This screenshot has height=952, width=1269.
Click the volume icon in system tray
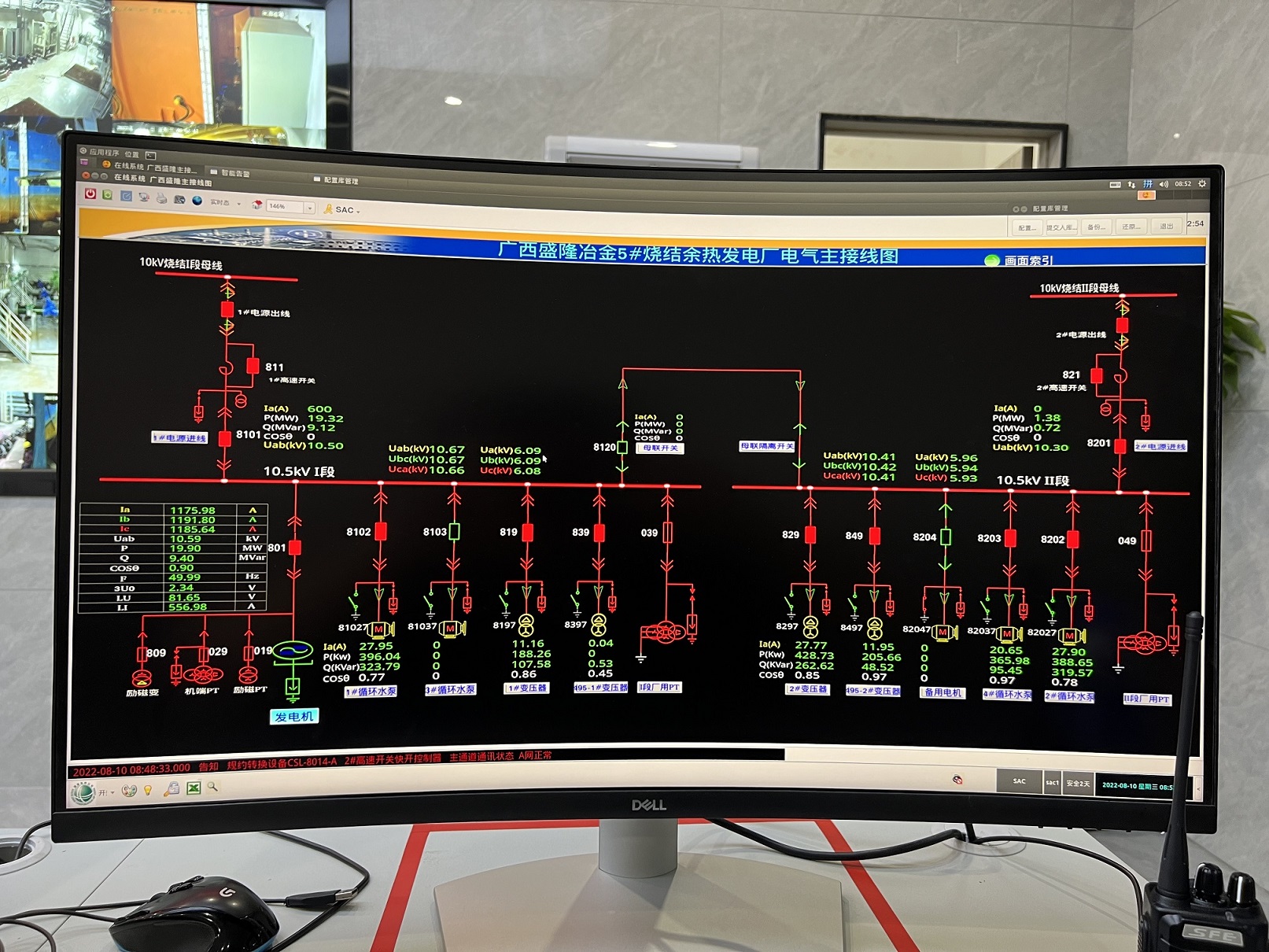coord(1164,184)
